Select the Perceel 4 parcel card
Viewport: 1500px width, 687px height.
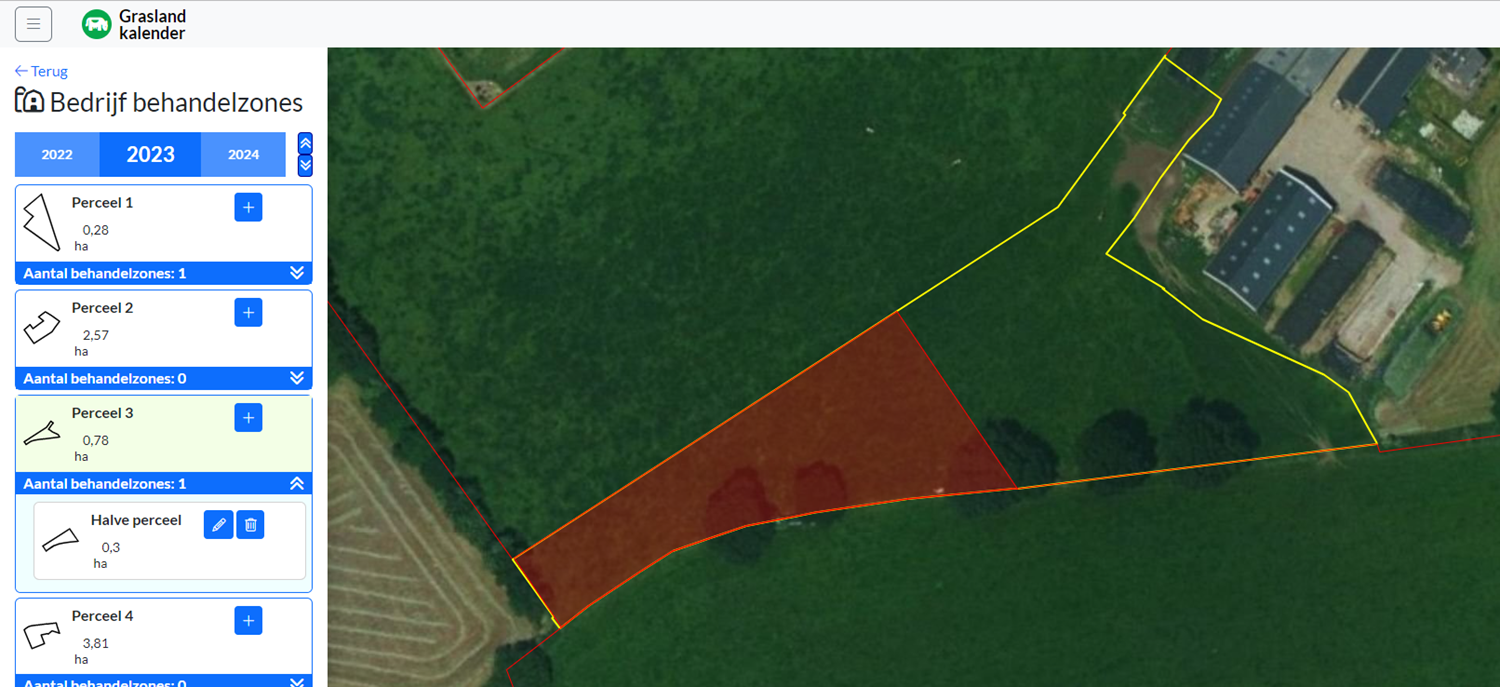pyautogui.click(x=164, y=642)
